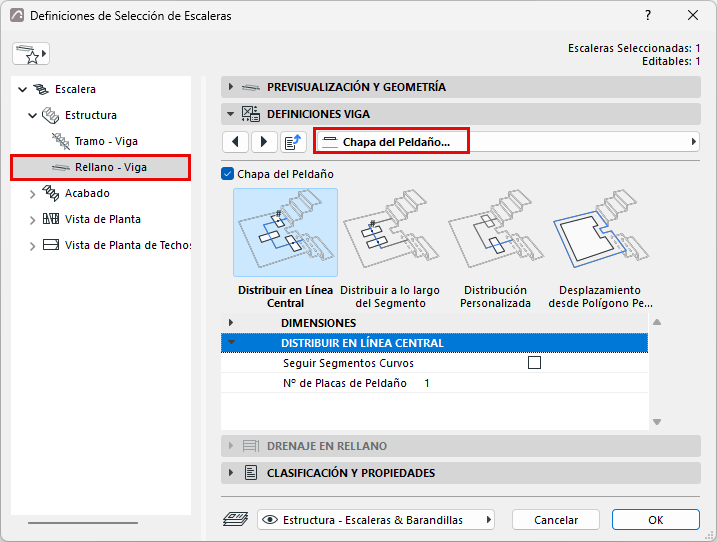
Task: Click the DIMENSIONES header text
Action: 318,323
